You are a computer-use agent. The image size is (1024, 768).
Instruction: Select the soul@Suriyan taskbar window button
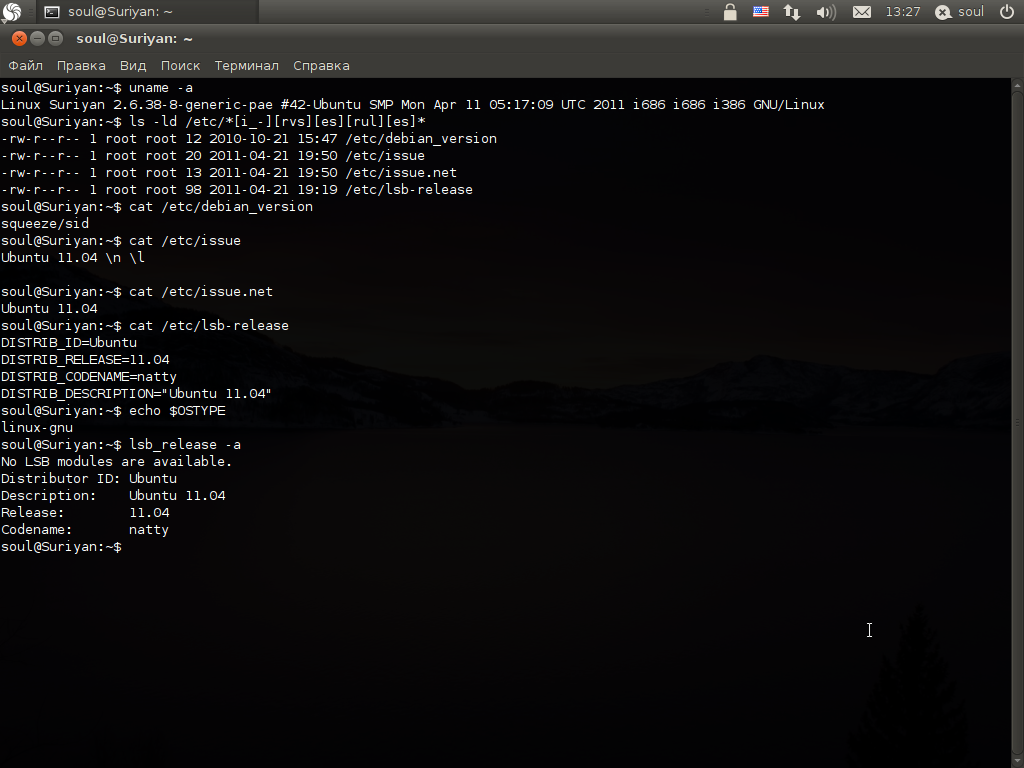[x=147, y=12]
